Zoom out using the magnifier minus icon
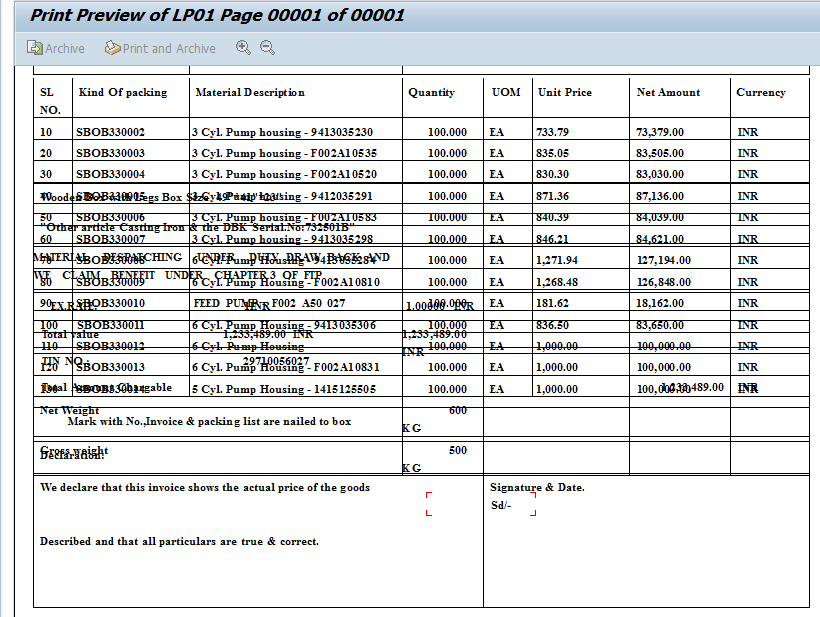 tap(267, 48)
